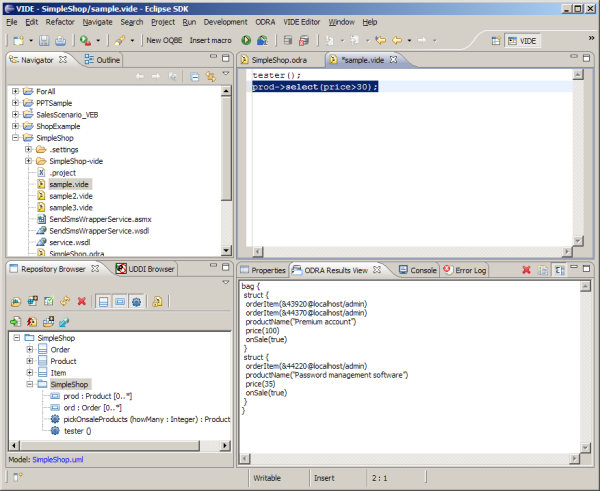Viewport: 600px width, 491px height.
Task: Click the pencil search tool icon
Action: click(120, 40)
